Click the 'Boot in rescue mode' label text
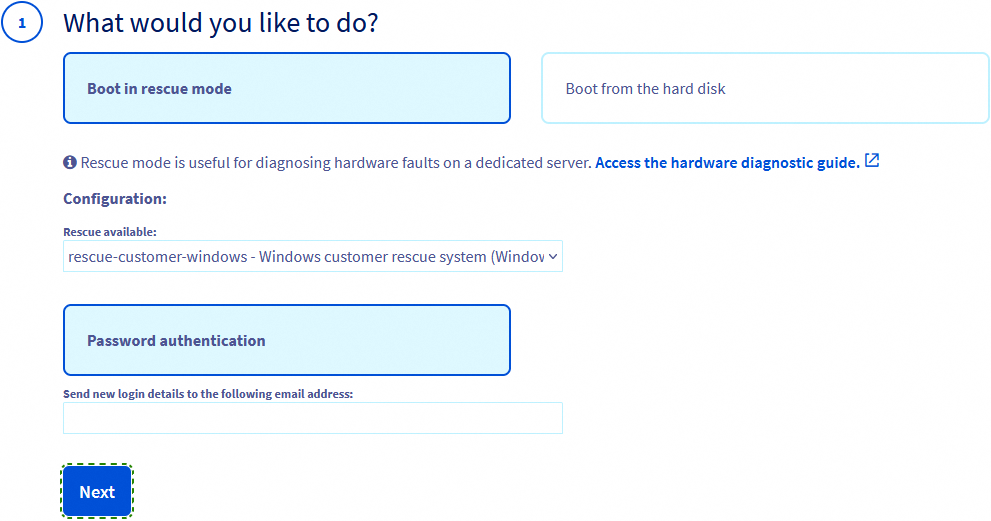 159,89
